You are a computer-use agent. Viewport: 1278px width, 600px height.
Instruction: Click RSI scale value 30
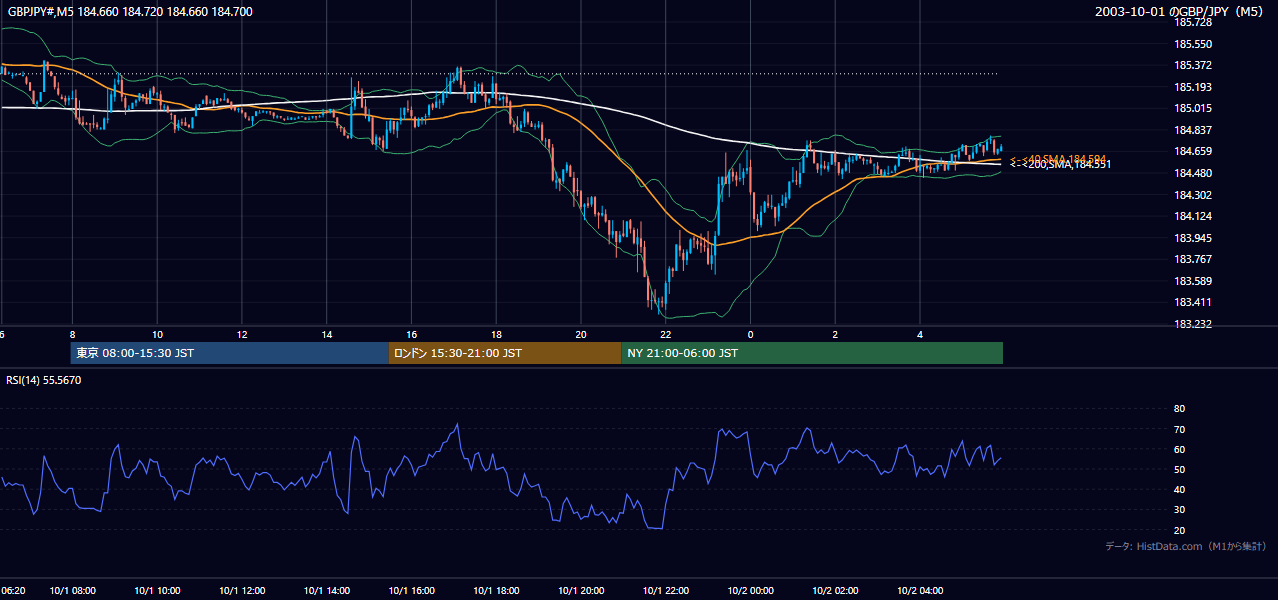coord(1179,509)
